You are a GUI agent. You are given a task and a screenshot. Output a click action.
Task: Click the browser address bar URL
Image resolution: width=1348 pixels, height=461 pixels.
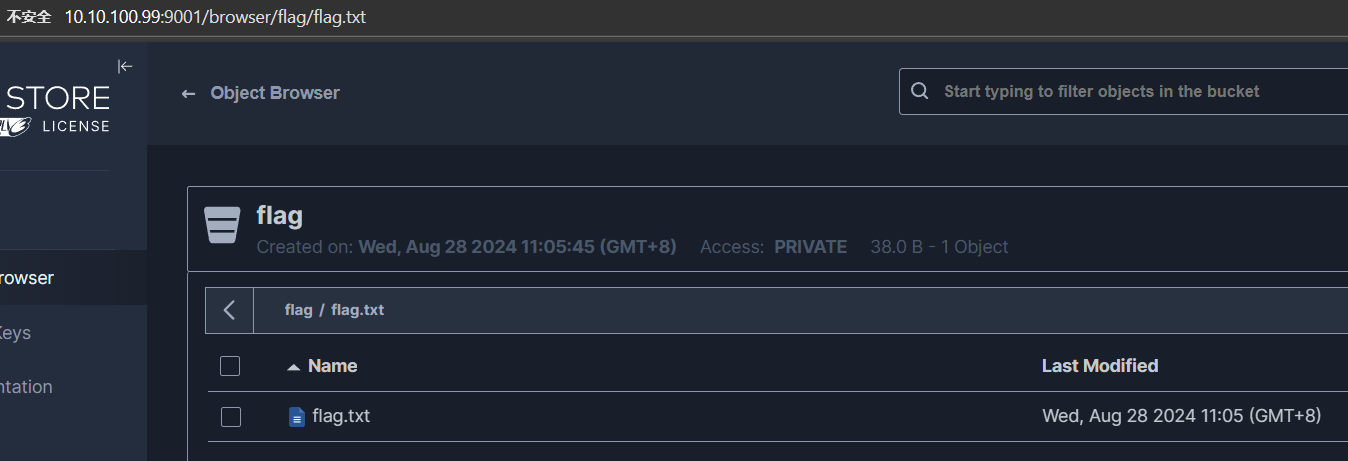[215, 18]
